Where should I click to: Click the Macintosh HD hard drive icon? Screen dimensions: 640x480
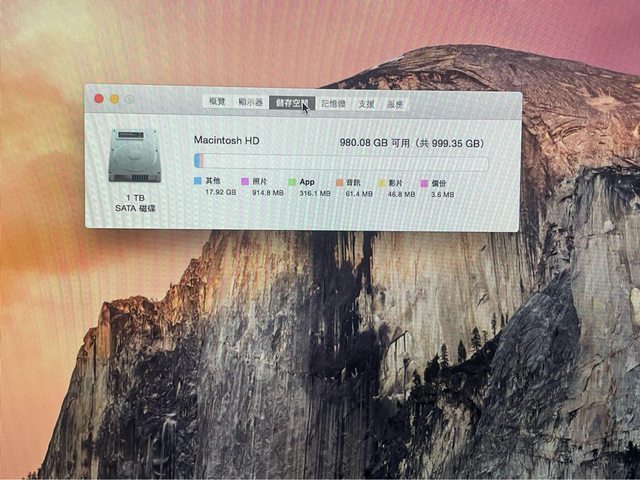134,155
